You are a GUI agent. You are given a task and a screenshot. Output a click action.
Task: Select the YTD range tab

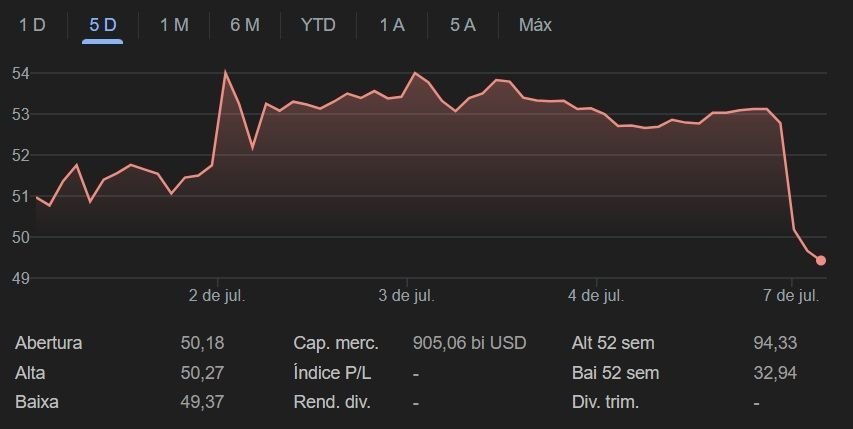tap(318, 25)
